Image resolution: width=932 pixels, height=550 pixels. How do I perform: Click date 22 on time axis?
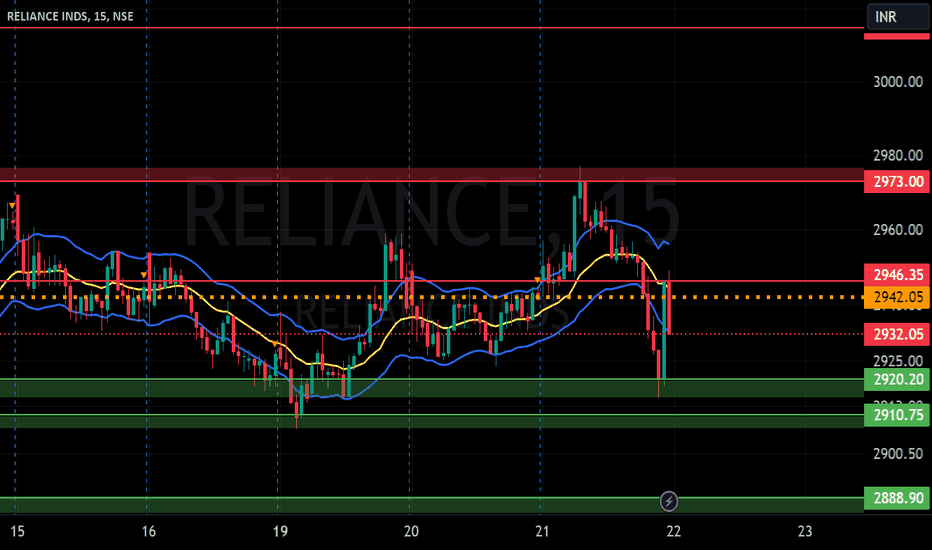[673, 531]
